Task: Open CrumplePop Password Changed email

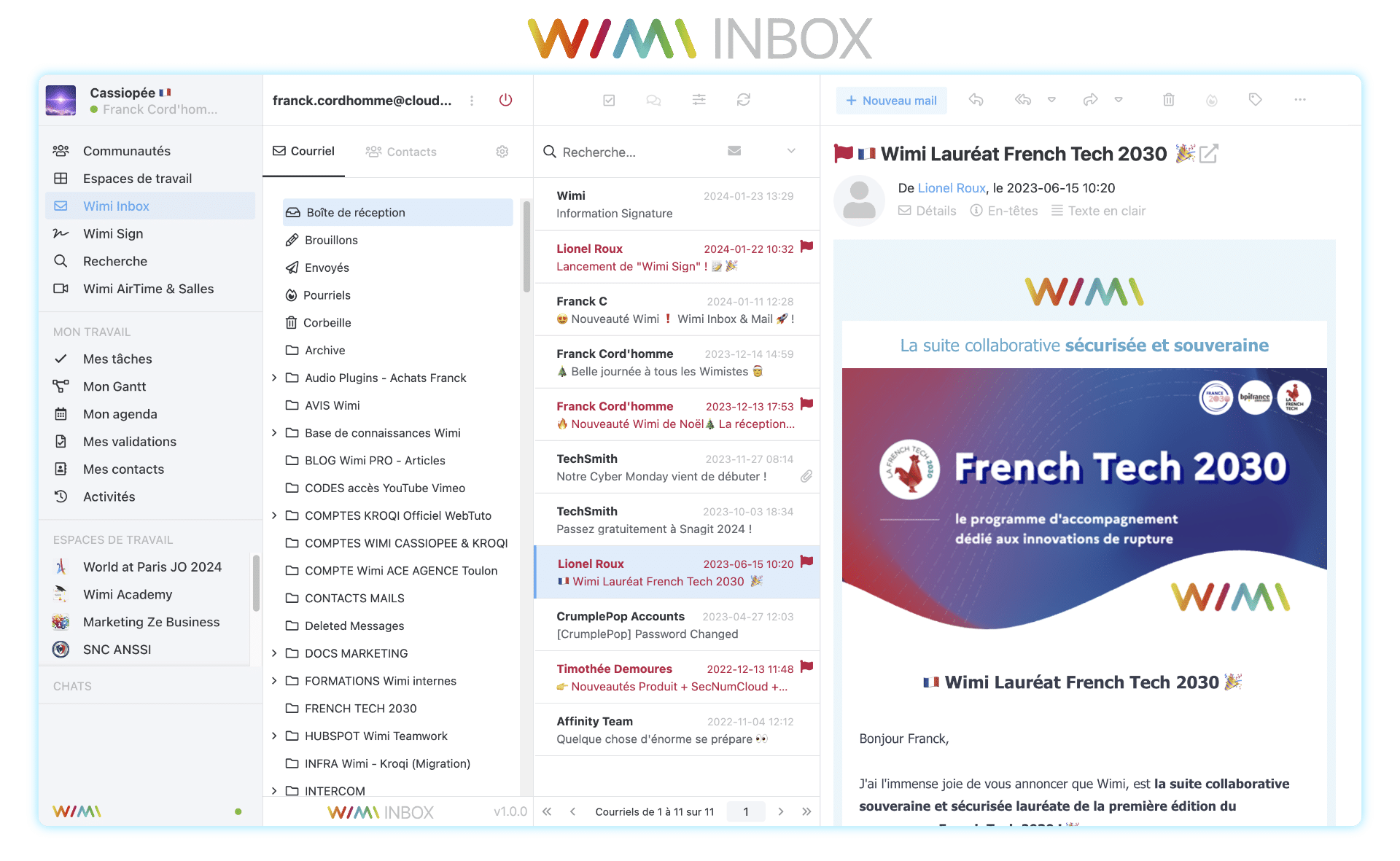Action: coord(677,625)
